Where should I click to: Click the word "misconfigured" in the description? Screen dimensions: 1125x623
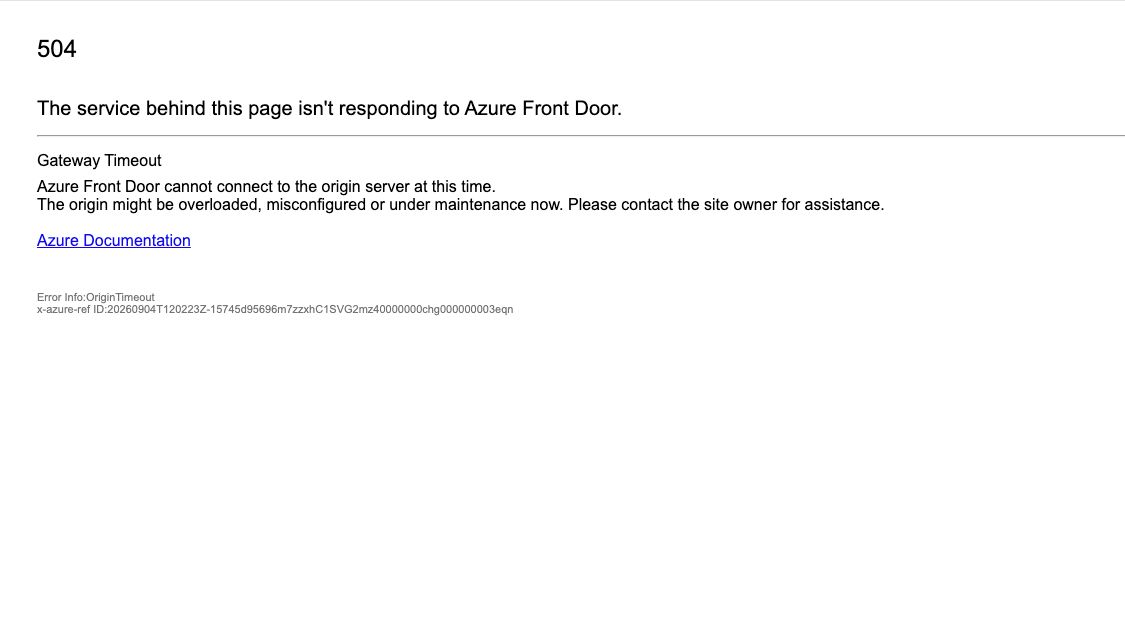[x=316, y=205]
